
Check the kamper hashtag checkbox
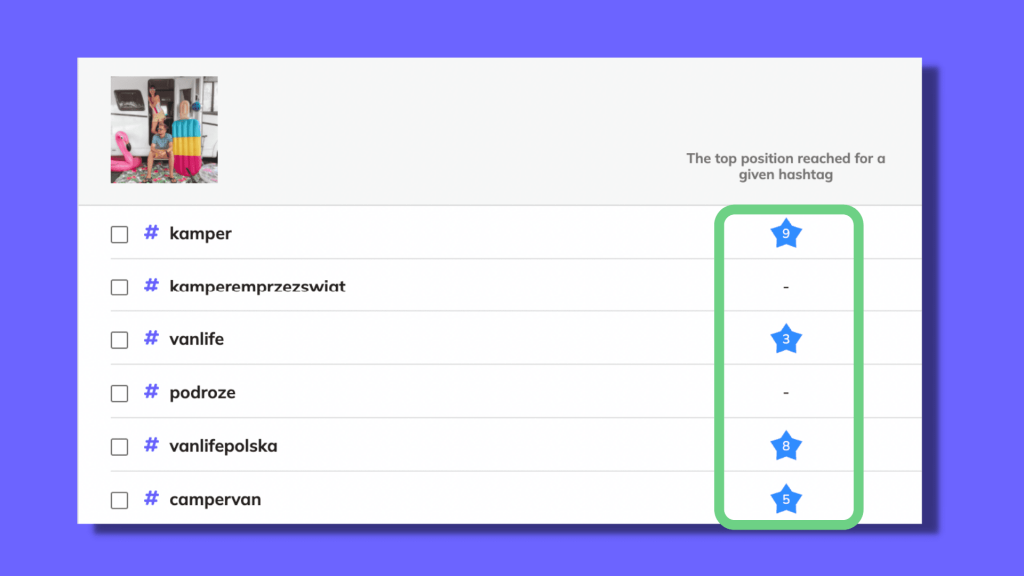point(119,234)
